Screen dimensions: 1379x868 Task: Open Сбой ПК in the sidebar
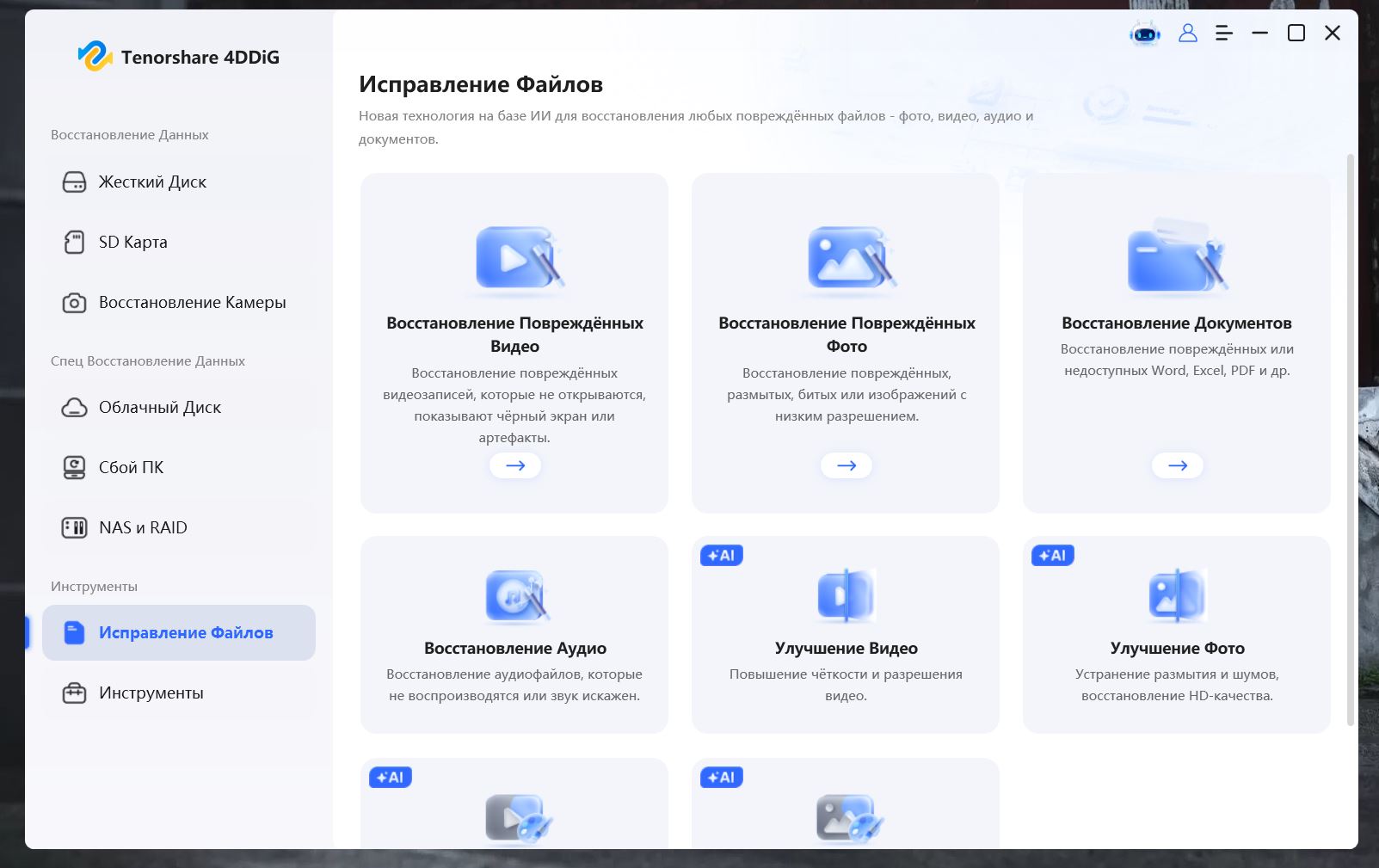point(179,468)
